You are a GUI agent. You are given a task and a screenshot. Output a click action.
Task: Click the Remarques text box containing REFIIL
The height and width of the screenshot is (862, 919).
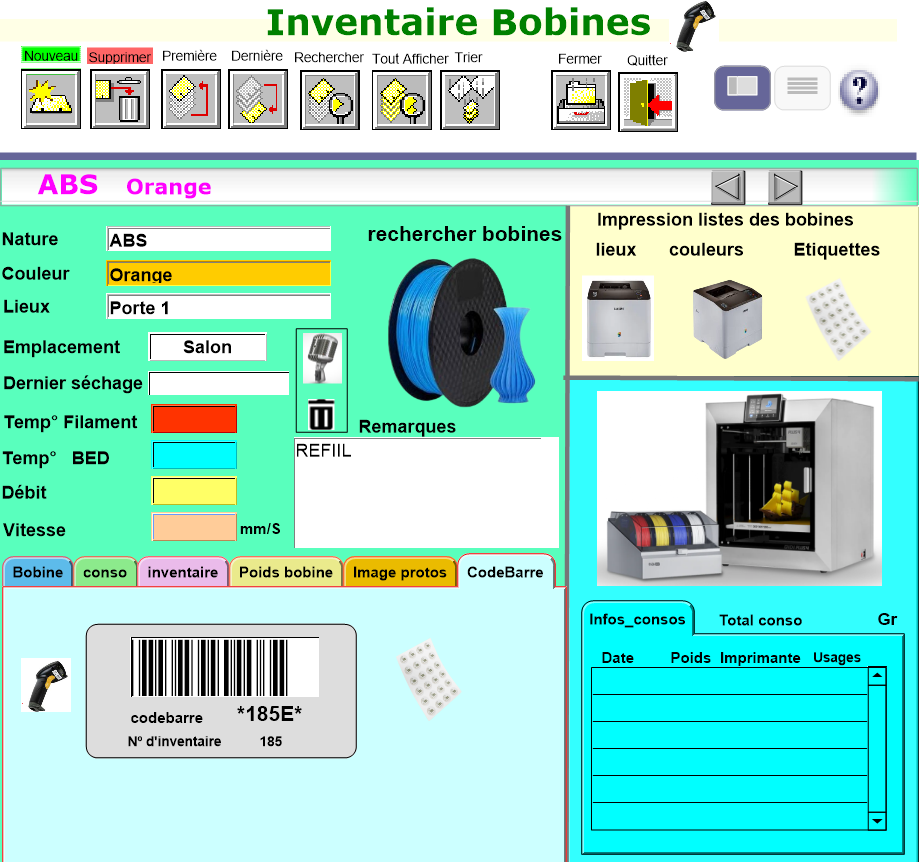pos(426,493)
